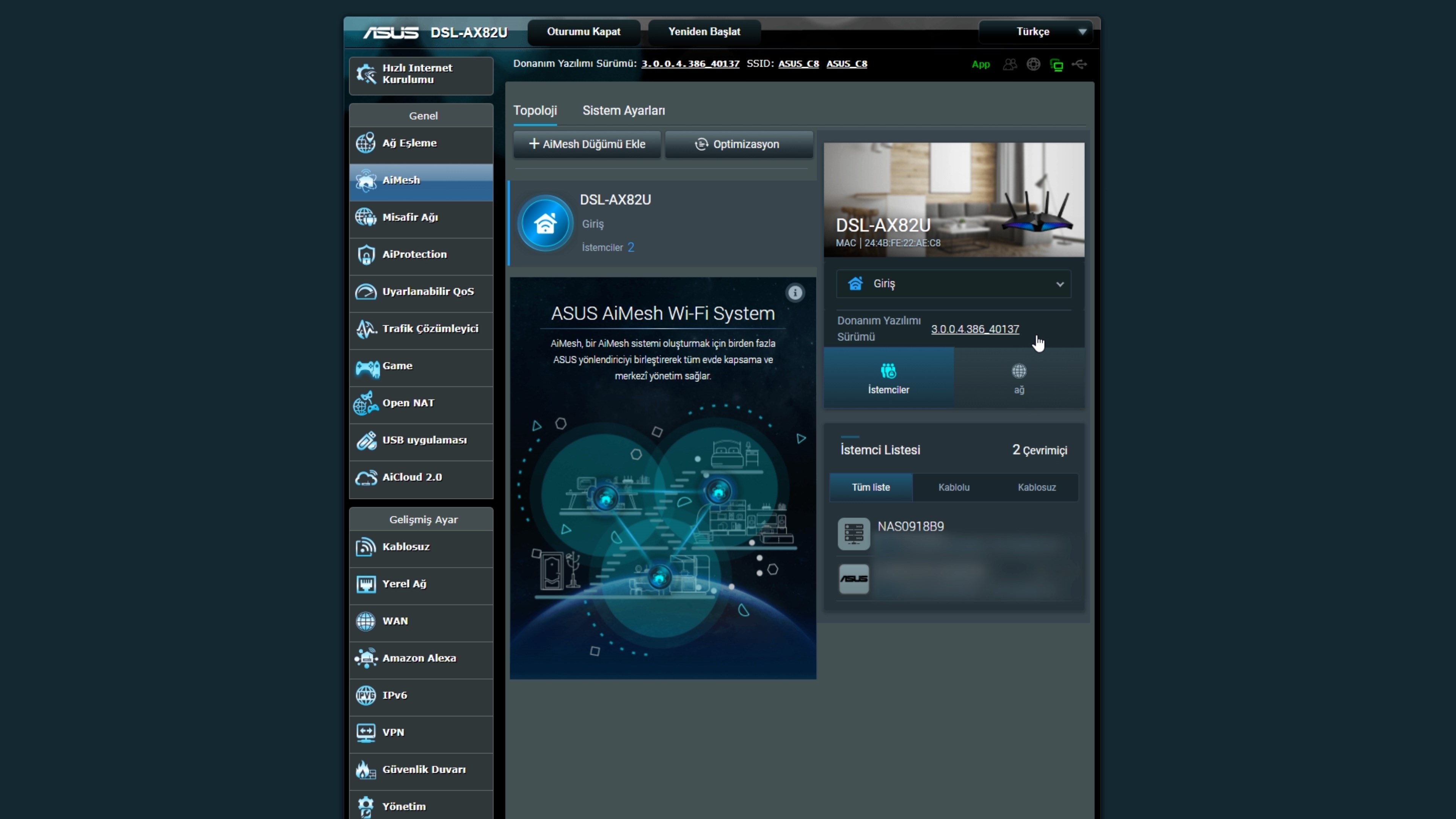Click the App link in status bar
Image resolution: width=1456 pixels, height=819 pixels.
point(981,64)
